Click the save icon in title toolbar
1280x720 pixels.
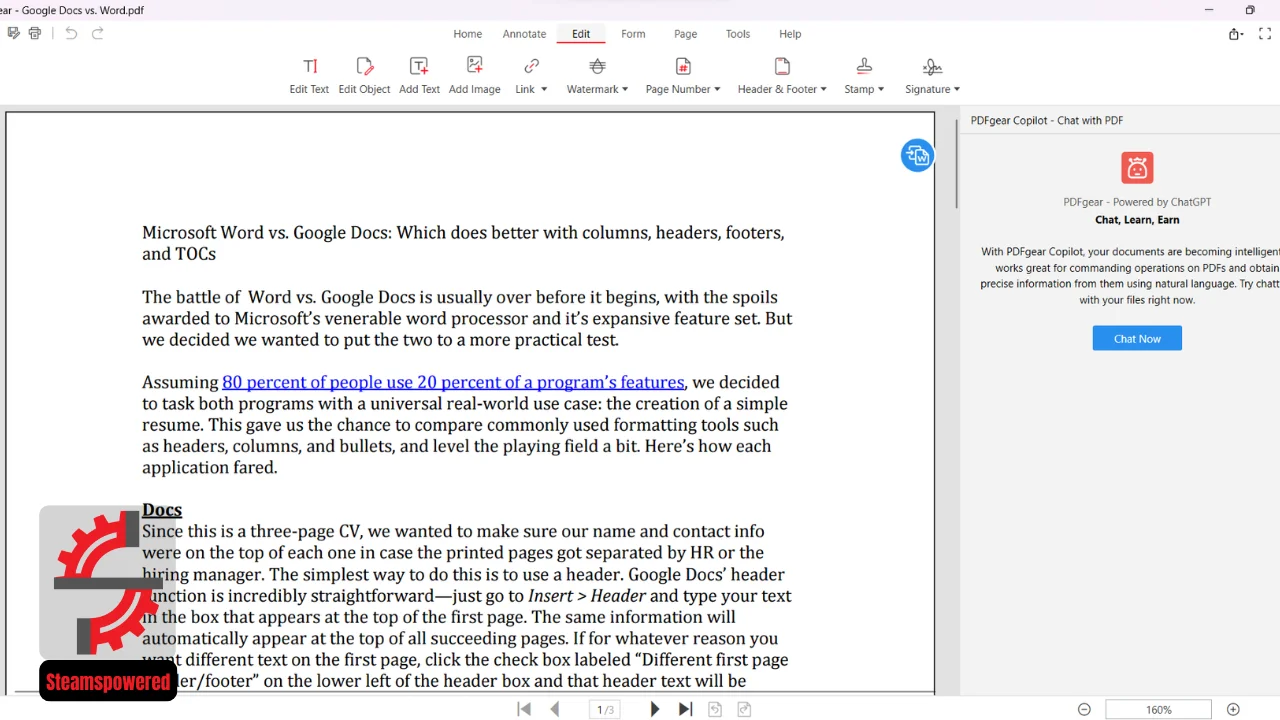tap(13, 33)
